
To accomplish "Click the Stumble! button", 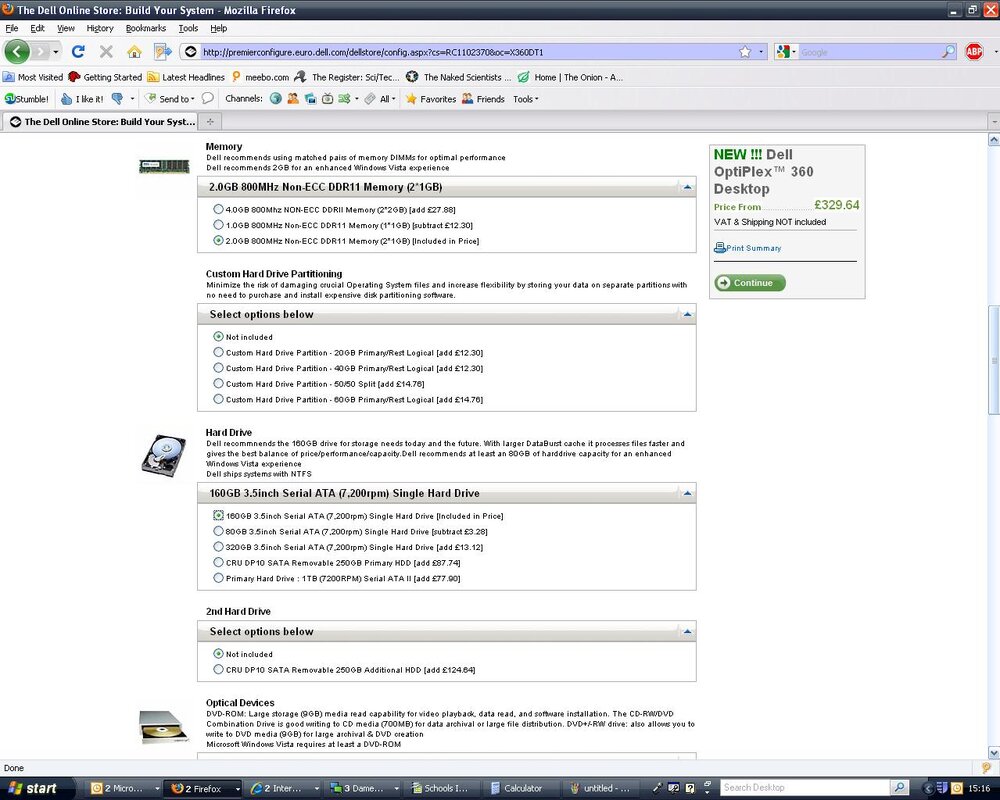I will coord(27,99).
